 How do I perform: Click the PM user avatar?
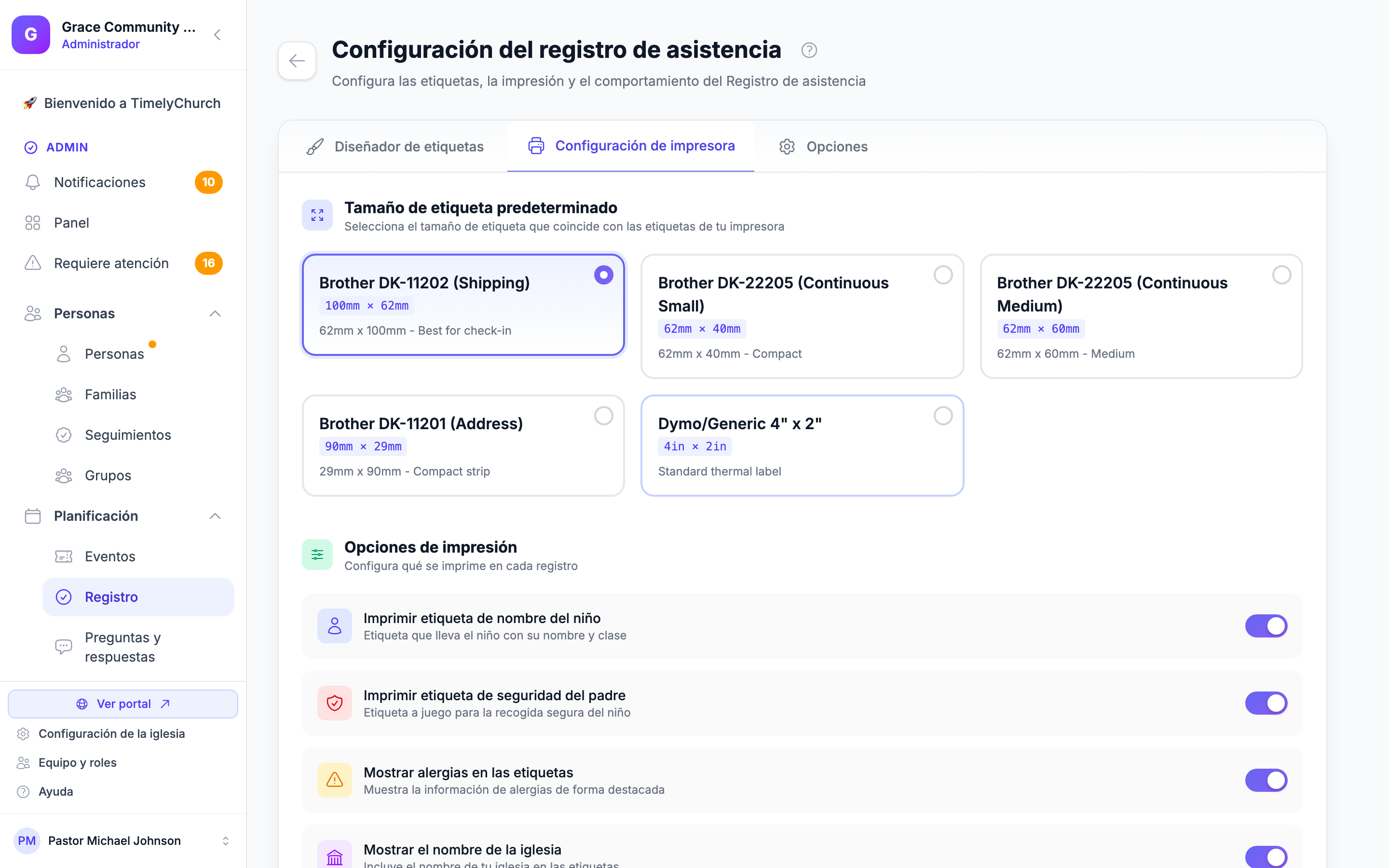pos(27,841)
